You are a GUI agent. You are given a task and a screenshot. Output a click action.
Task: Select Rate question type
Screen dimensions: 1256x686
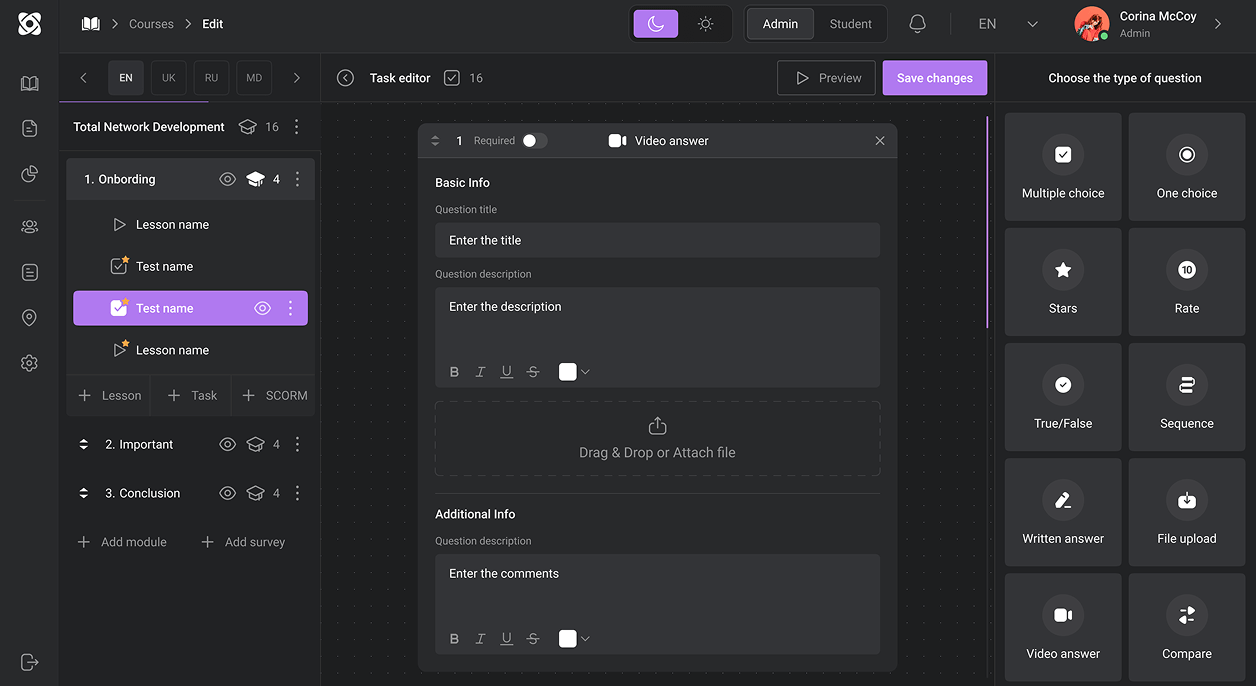click(x=1187, y=282)
